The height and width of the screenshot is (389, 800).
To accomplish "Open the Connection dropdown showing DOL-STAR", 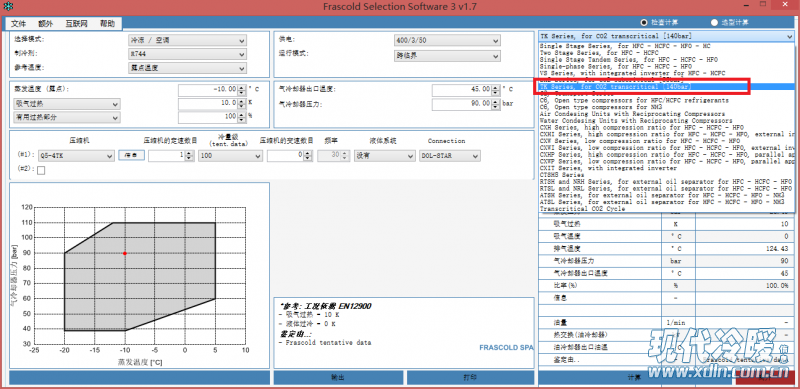I will click(x=450, y=156).
